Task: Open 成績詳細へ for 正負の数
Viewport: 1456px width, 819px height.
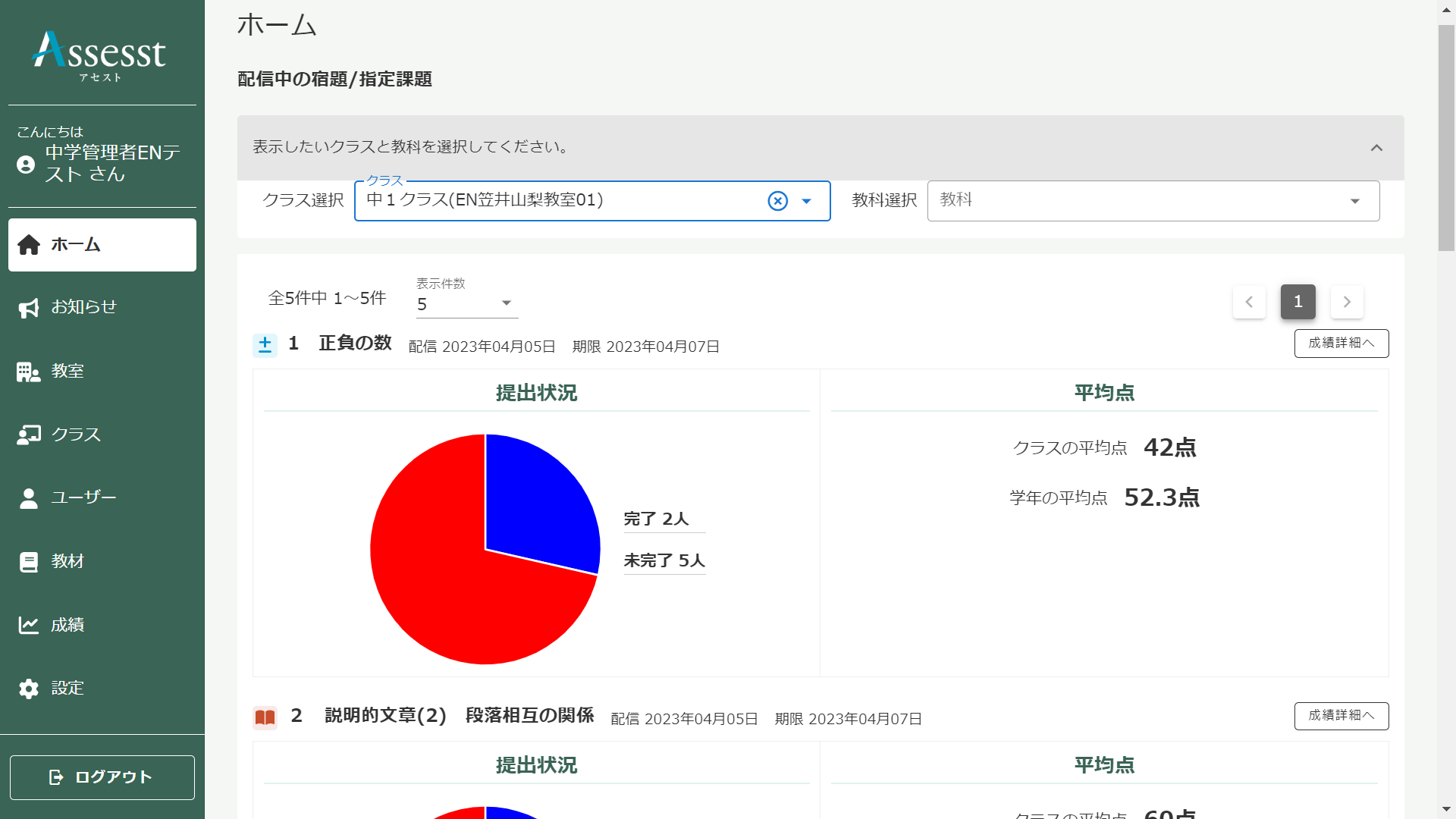Action: click(1341, 343)
